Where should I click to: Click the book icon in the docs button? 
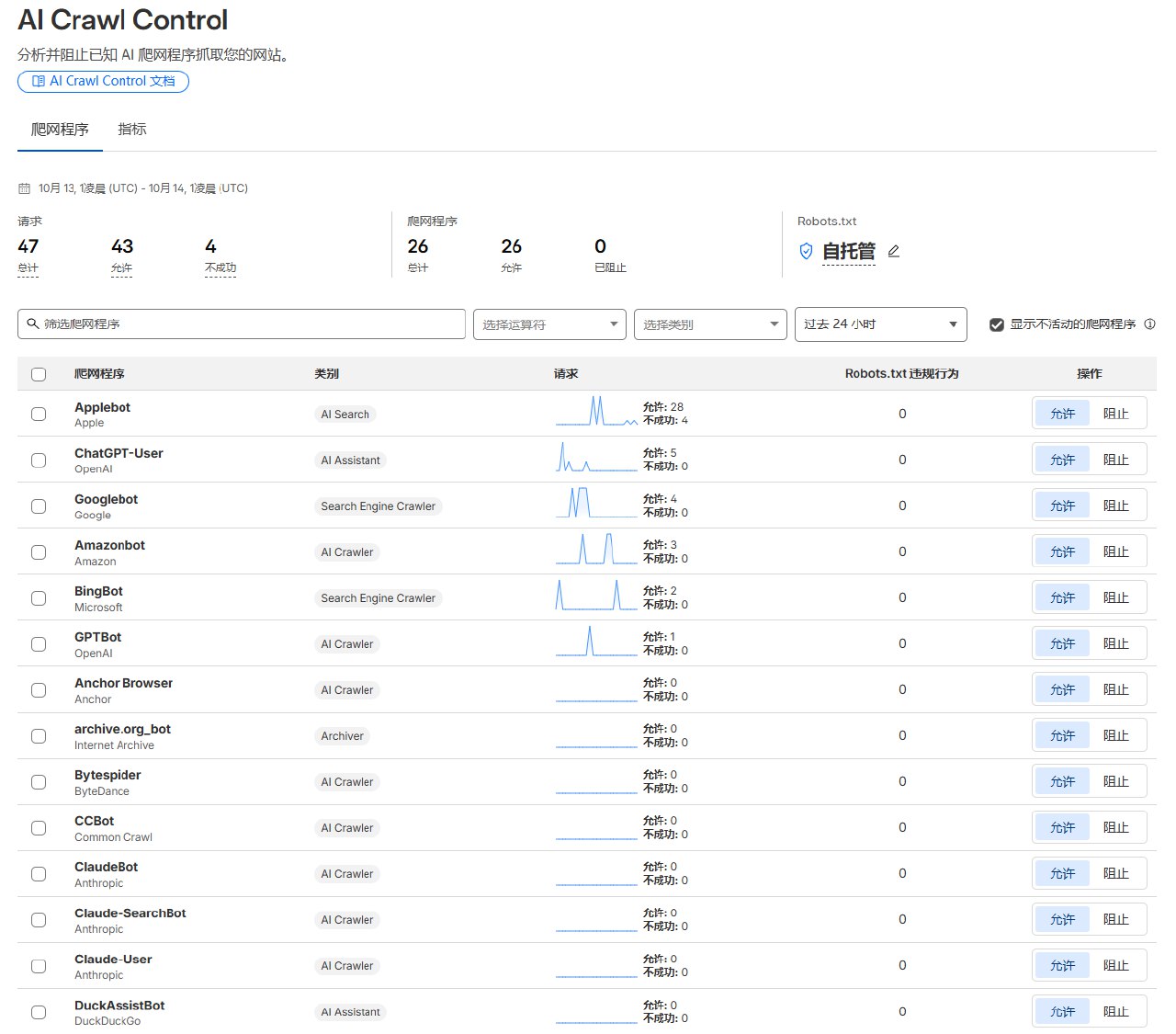(x=38, y=81)
